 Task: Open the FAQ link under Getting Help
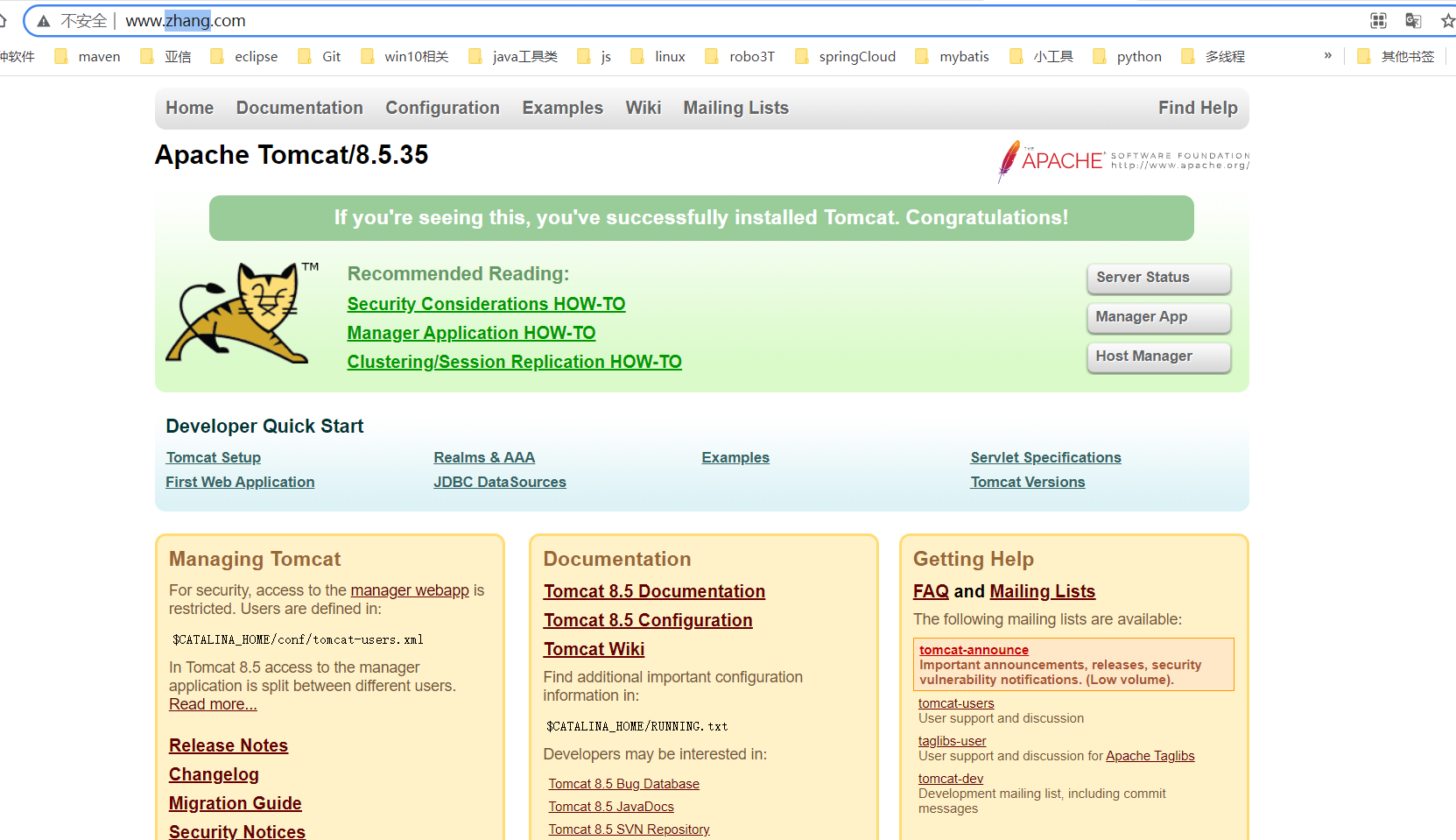point(931,591)
